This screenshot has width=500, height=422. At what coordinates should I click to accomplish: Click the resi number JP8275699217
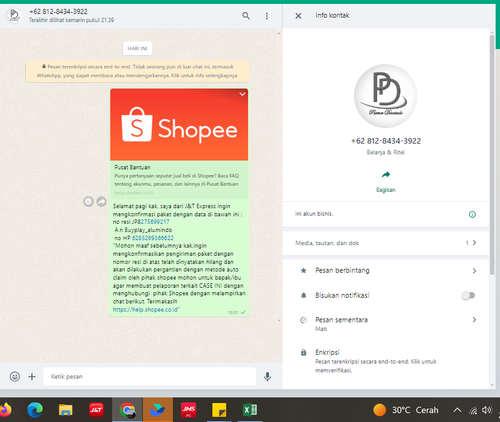tap(151, 222)
